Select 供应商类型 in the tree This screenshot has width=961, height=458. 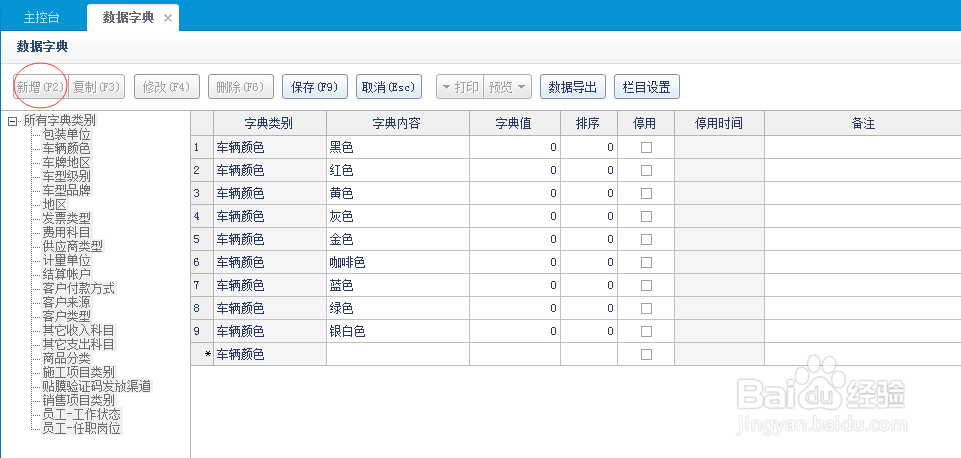point(72,246)
